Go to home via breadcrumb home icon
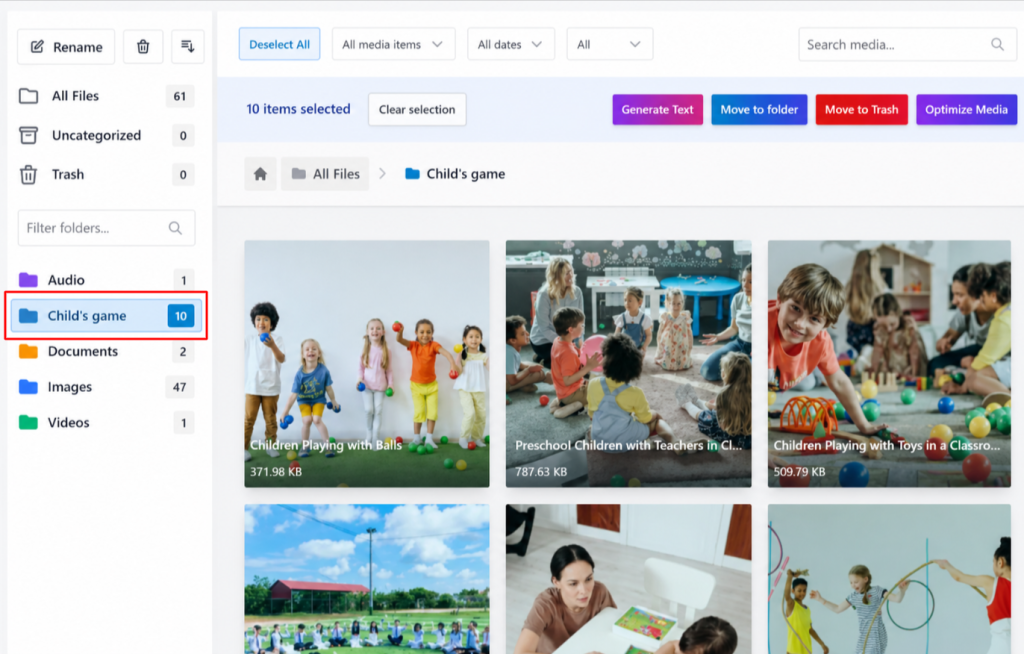 click(x=261, y=174)
